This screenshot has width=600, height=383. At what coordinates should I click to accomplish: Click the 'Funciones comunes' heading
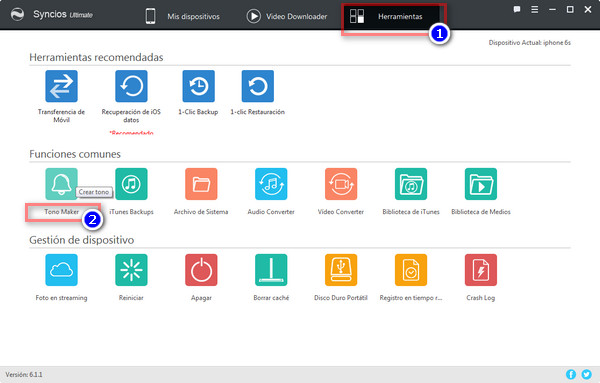(x=75, y=154)
